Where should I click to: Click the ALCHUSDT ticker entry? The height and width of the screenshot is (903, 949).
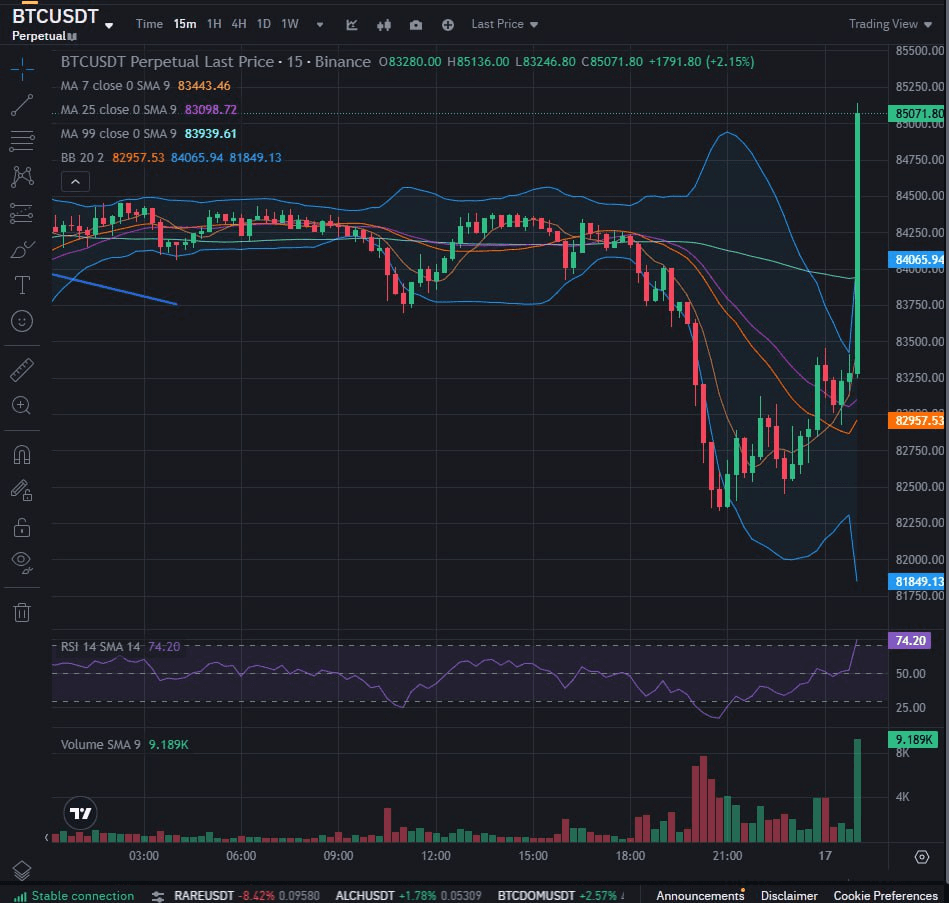pyautogui.click(x=409, y=895)
